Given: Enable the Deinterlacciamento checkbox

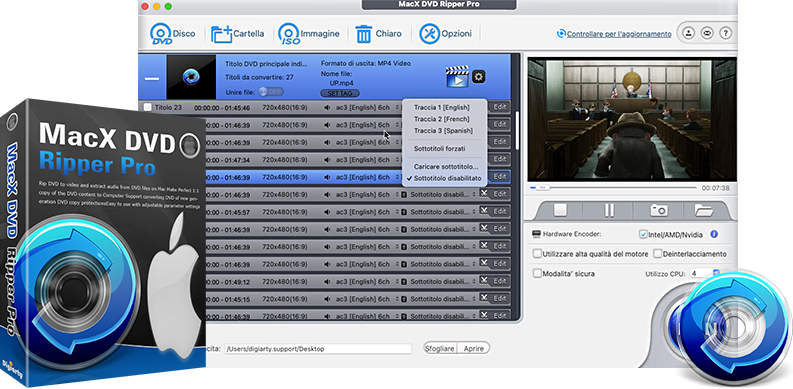Looking at the screenshot, I should coord(657,253).
